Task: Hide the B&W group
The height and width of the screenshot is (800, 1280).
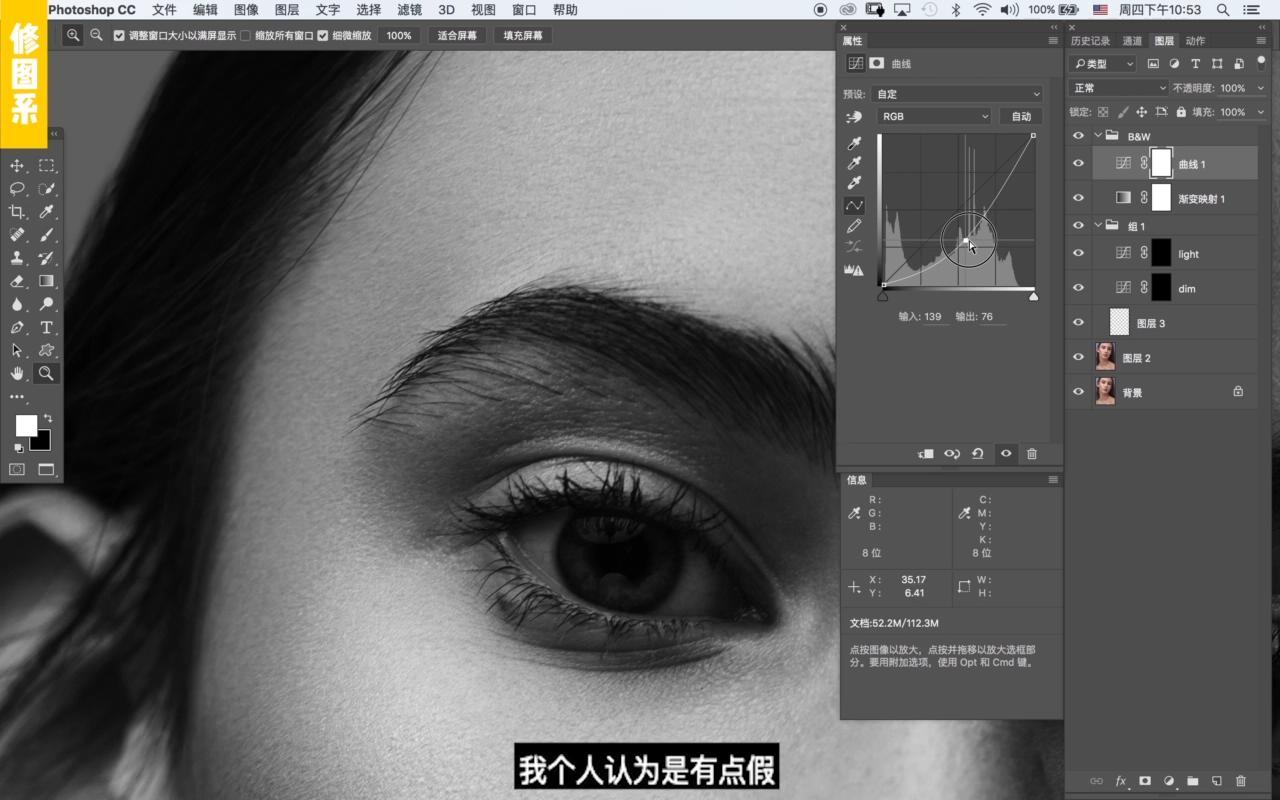Action: pyautogui.click(x=1078, y=136)
